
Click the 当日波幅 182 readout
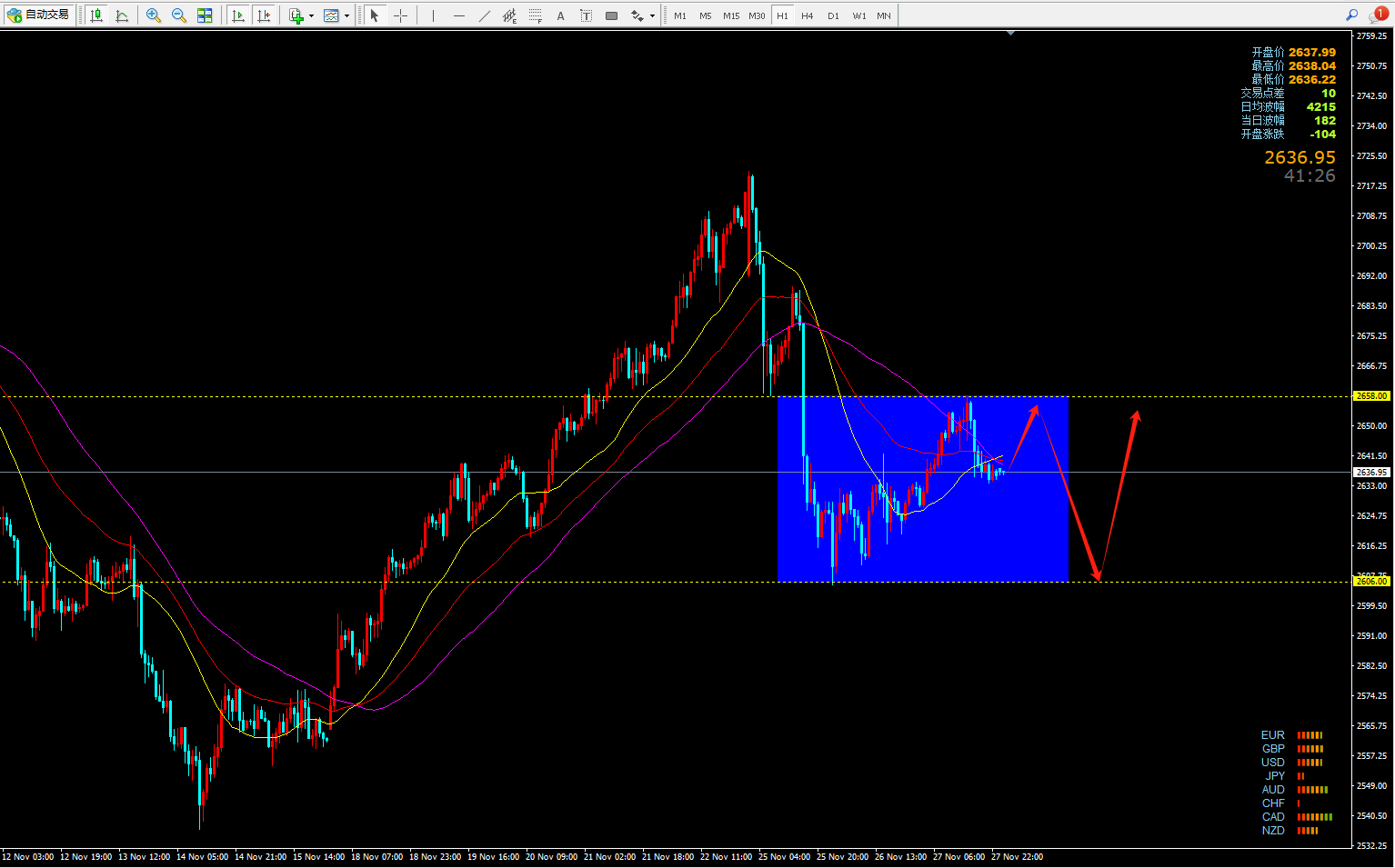point(1289,121)
